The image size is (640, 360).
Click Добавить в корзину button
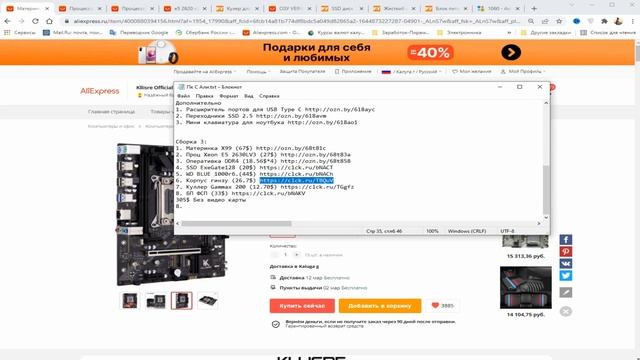click(380, 306)
